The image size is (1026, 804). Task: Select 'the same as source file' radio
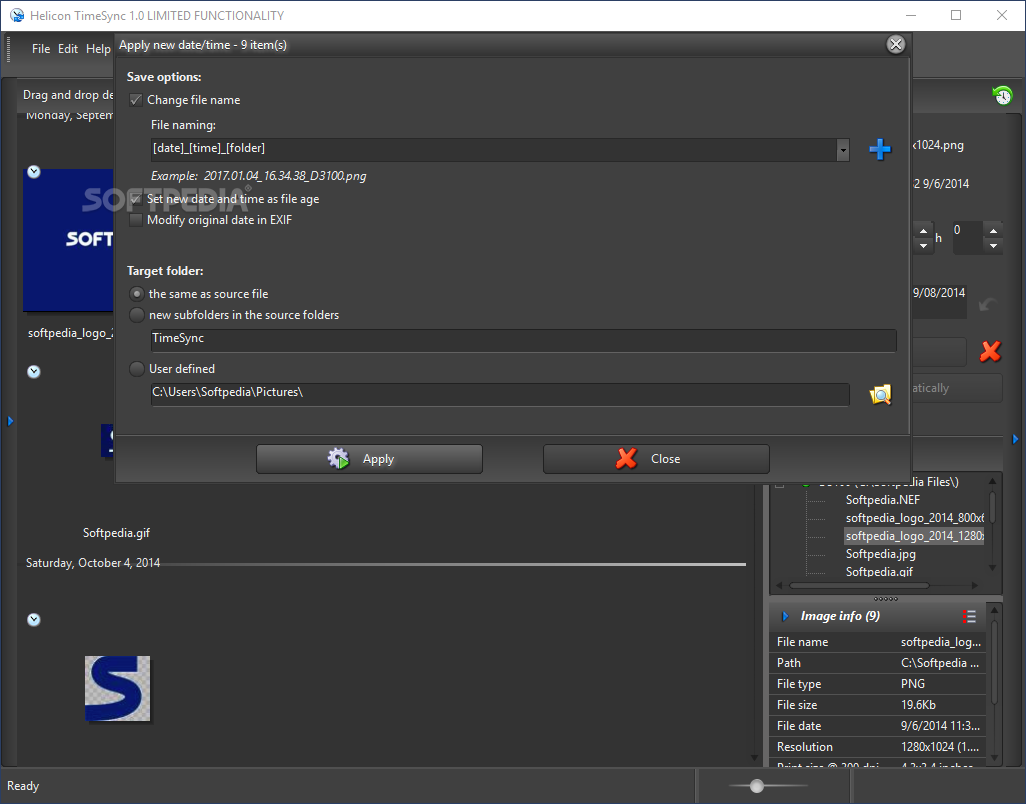point(137,294)
